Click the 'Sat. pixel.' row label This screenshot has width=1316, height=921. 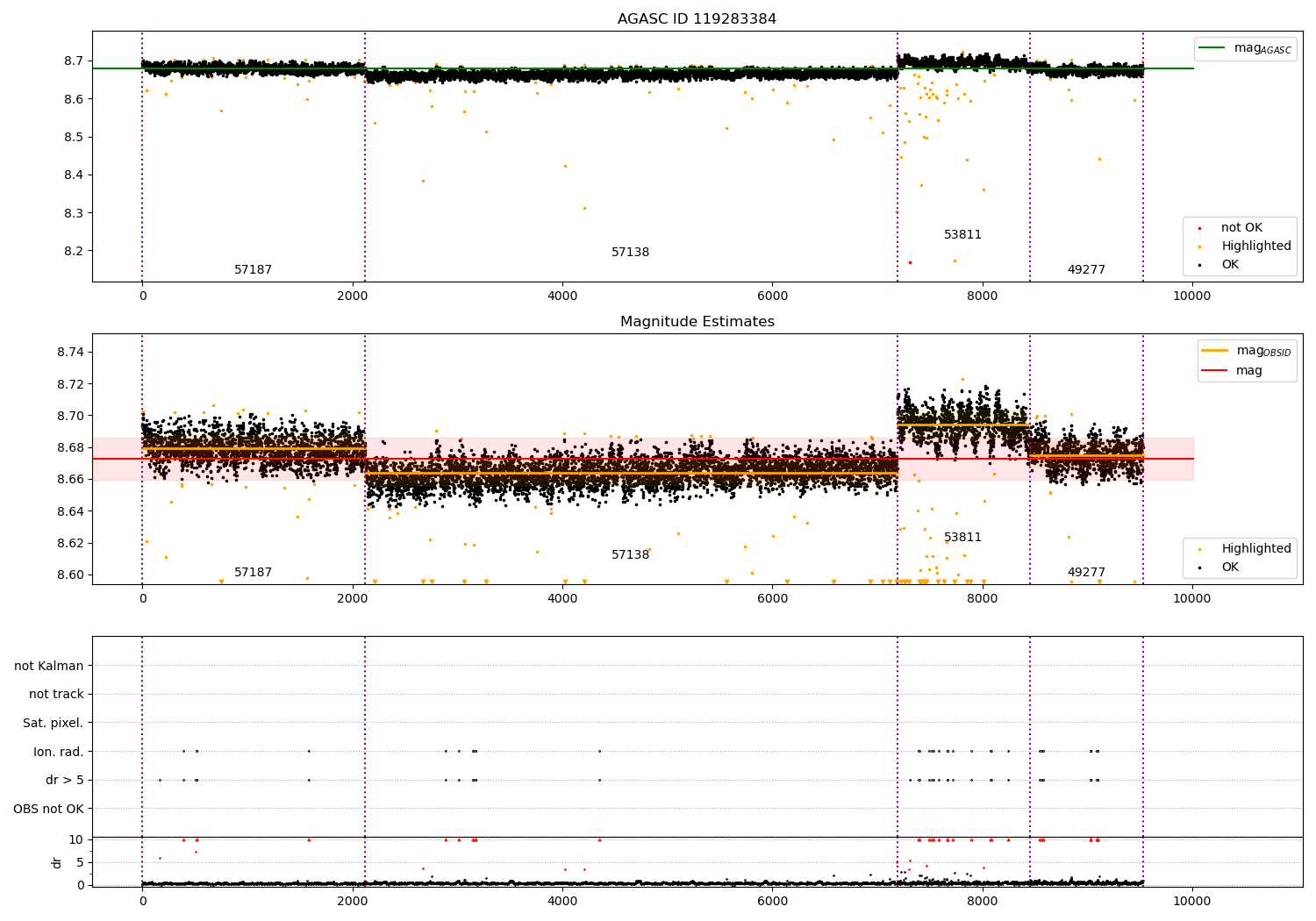tap(54, 724)
